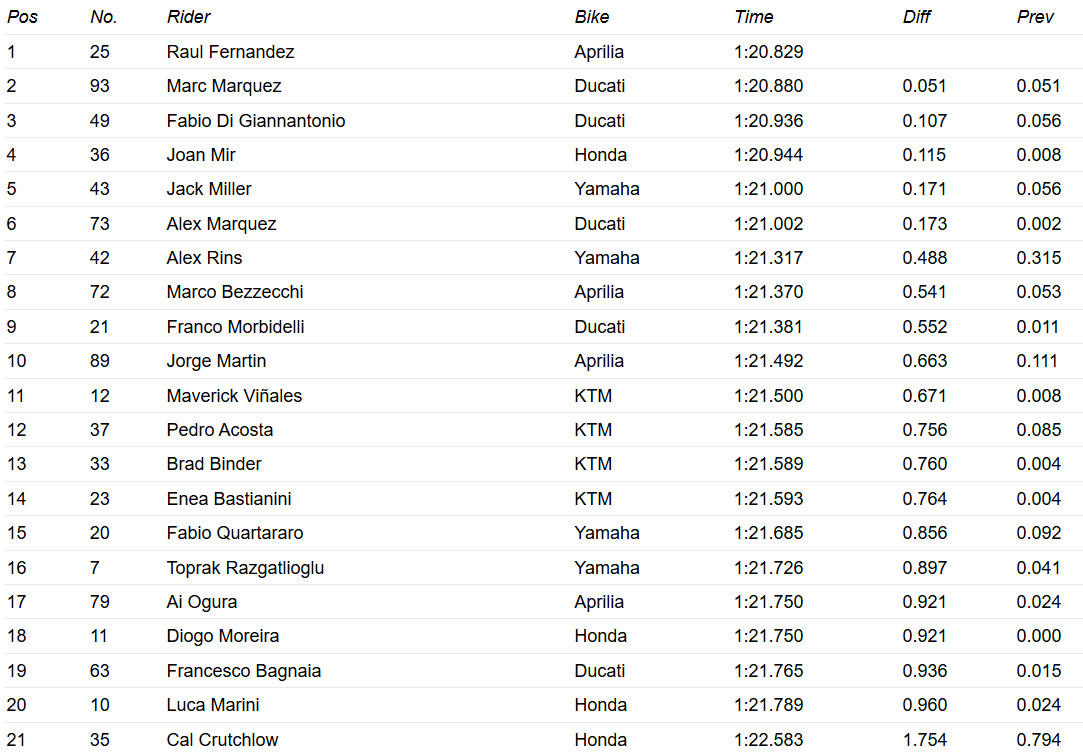This screenshot has height=756, width=1083.
Task: Select Jack Miller in the table
Action: 209,189
